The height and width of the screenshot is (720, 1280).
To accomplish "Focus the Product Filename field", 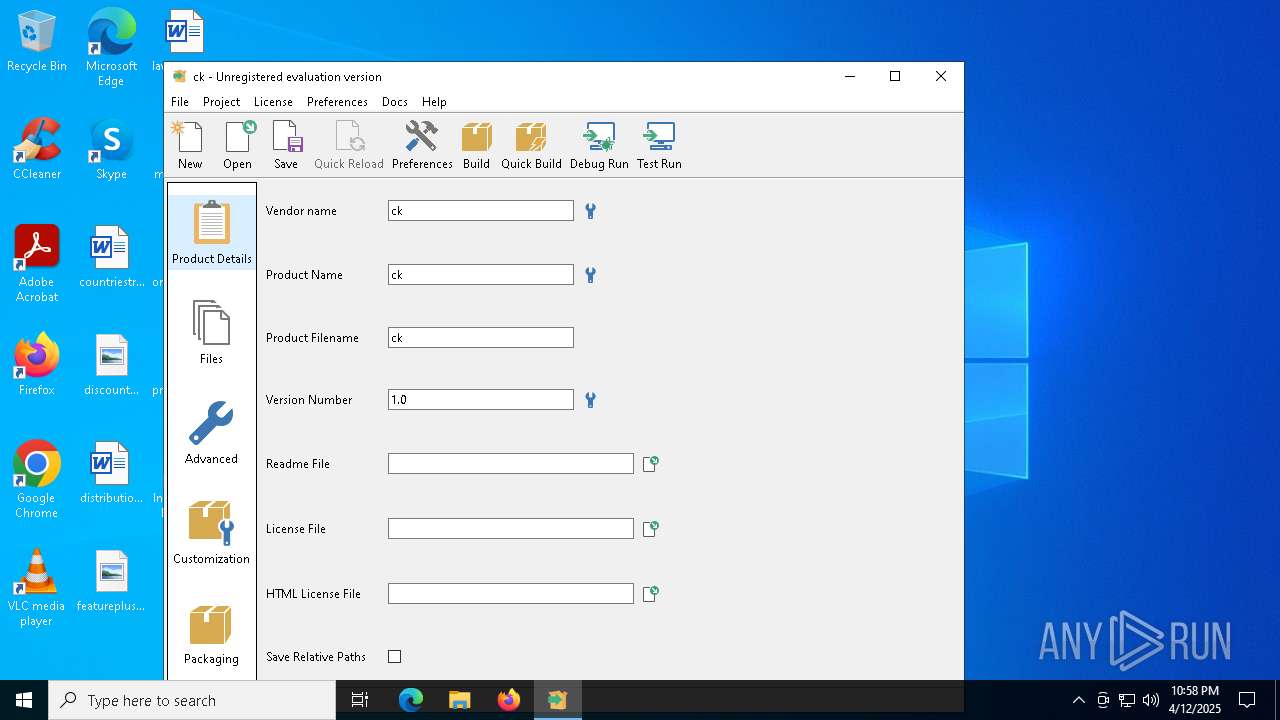I will pyautogui.click(x=481, y=338).
